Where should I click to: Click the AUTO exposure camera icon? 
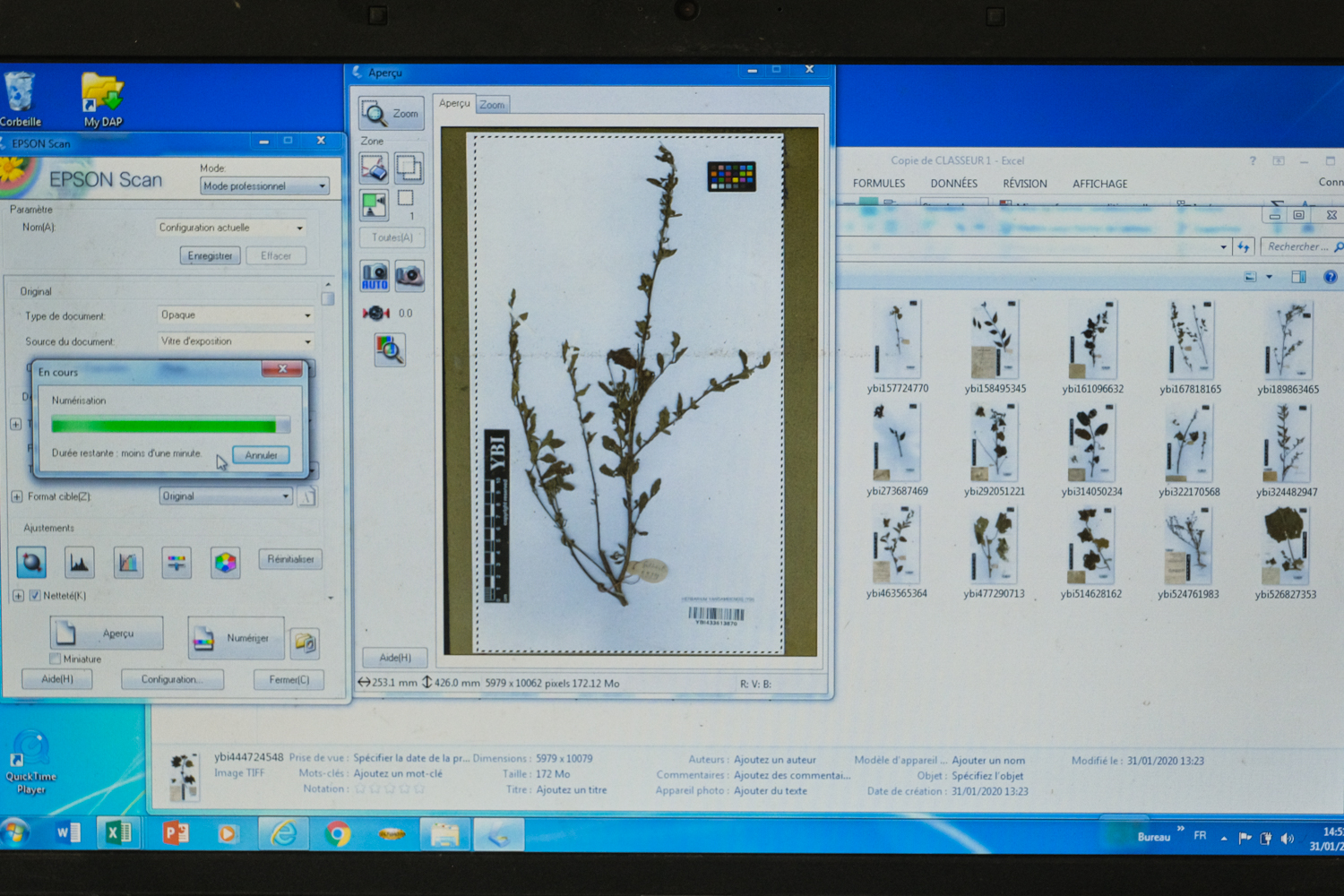click(x=375, y=276)
